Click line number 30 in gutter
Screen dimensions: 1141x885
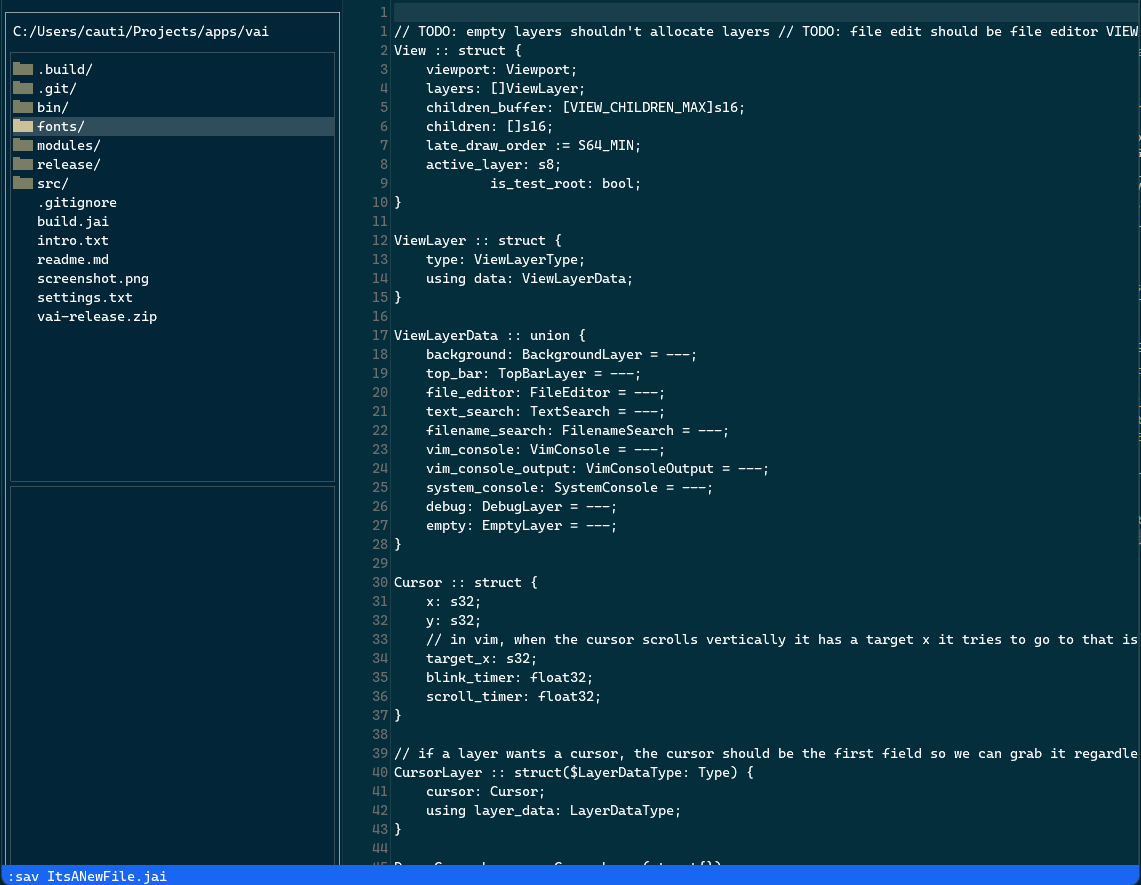pos(380,582)
